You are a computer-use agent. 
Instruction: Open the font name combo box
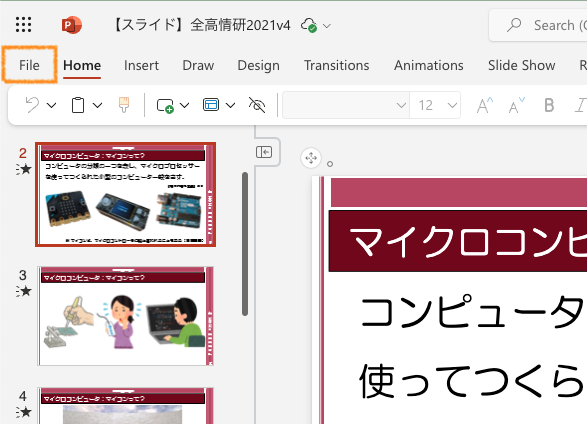point(346,105)
